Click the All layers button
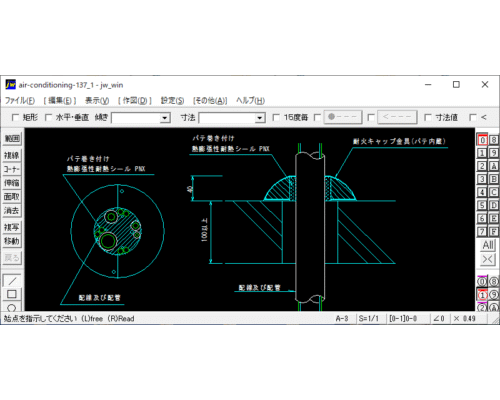 click(x=488, y=245)
